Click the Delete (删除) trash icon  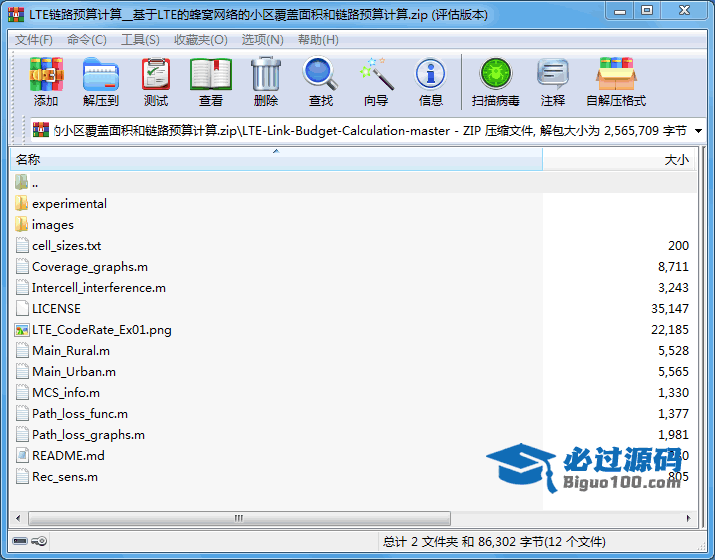[266, 74]
